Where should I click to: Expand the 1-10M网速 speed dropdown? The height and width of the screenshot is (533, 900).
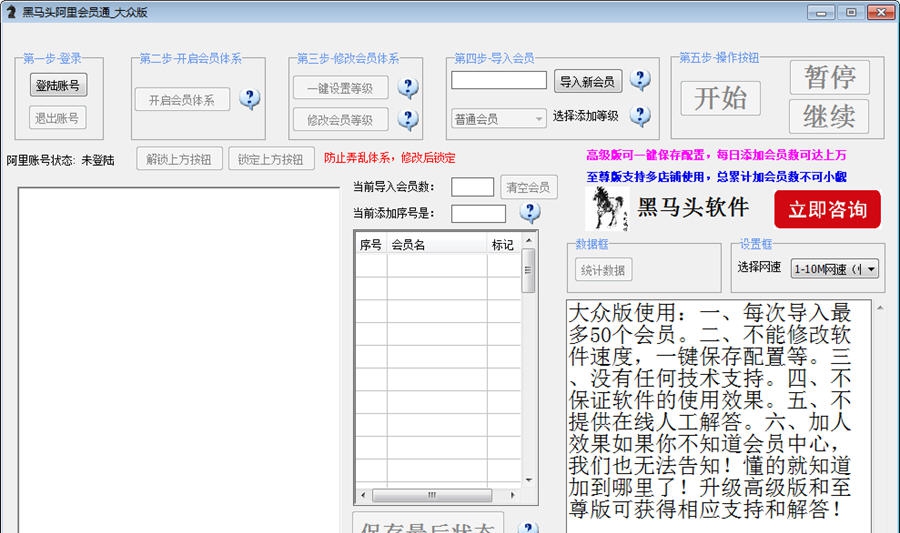(x=835, y=269)
